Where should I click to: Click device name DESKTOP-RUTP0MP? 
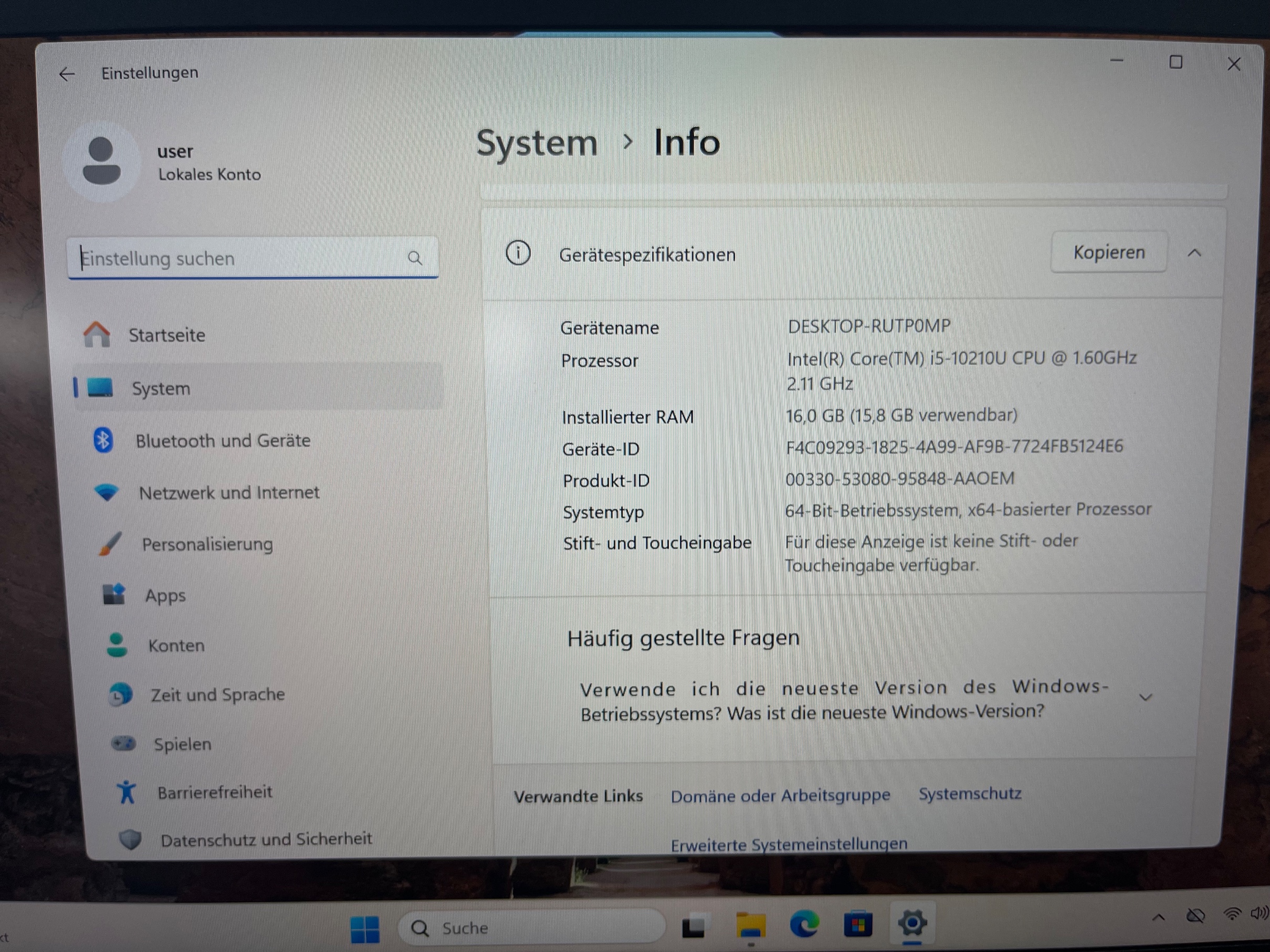point(869,326)
